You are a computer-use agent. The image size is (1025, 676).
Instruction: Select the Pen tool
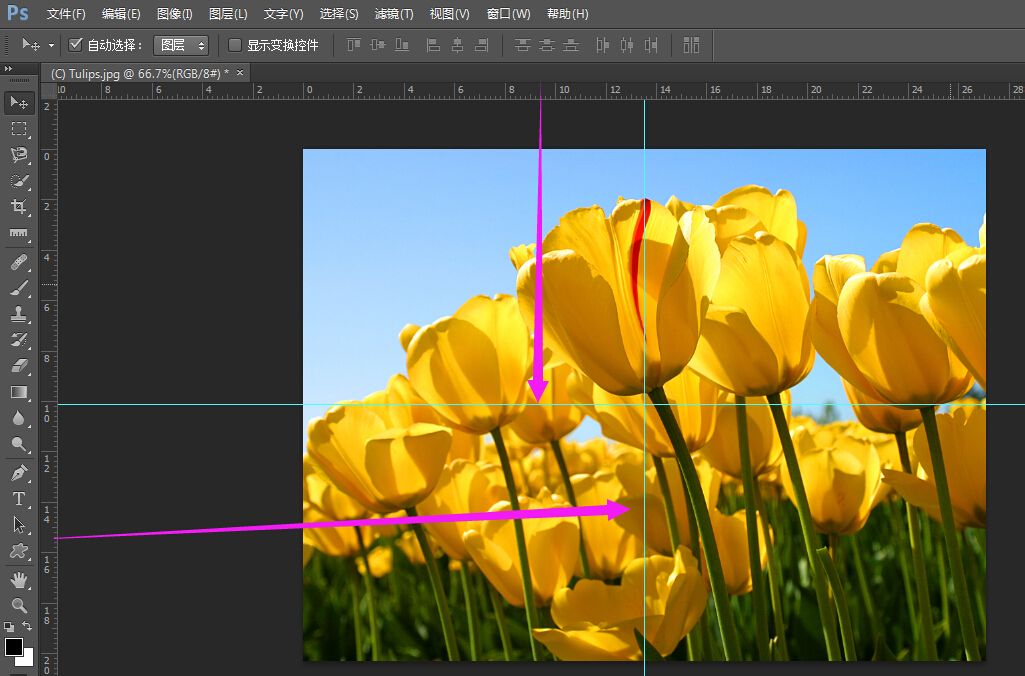point(19,473)
